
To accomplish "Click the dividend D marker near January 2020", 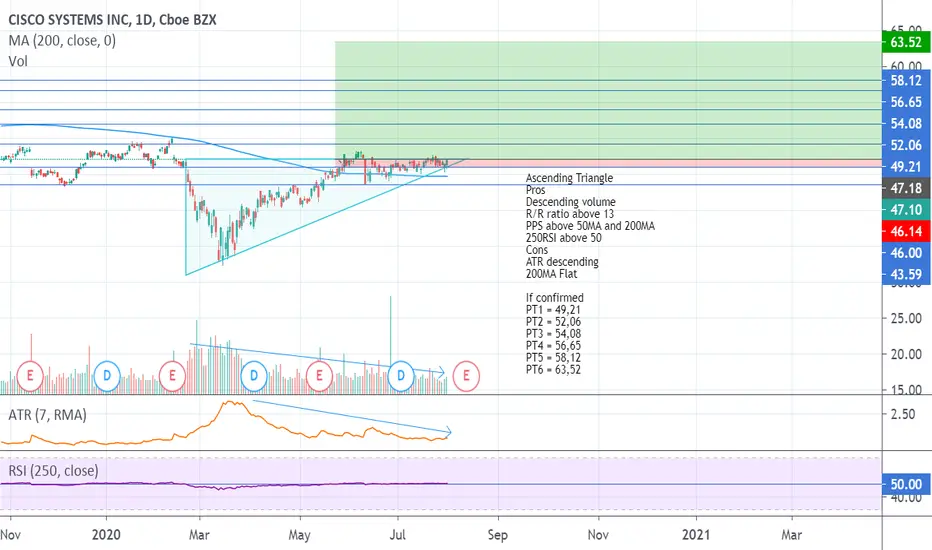I will click(x=107, y=376).
